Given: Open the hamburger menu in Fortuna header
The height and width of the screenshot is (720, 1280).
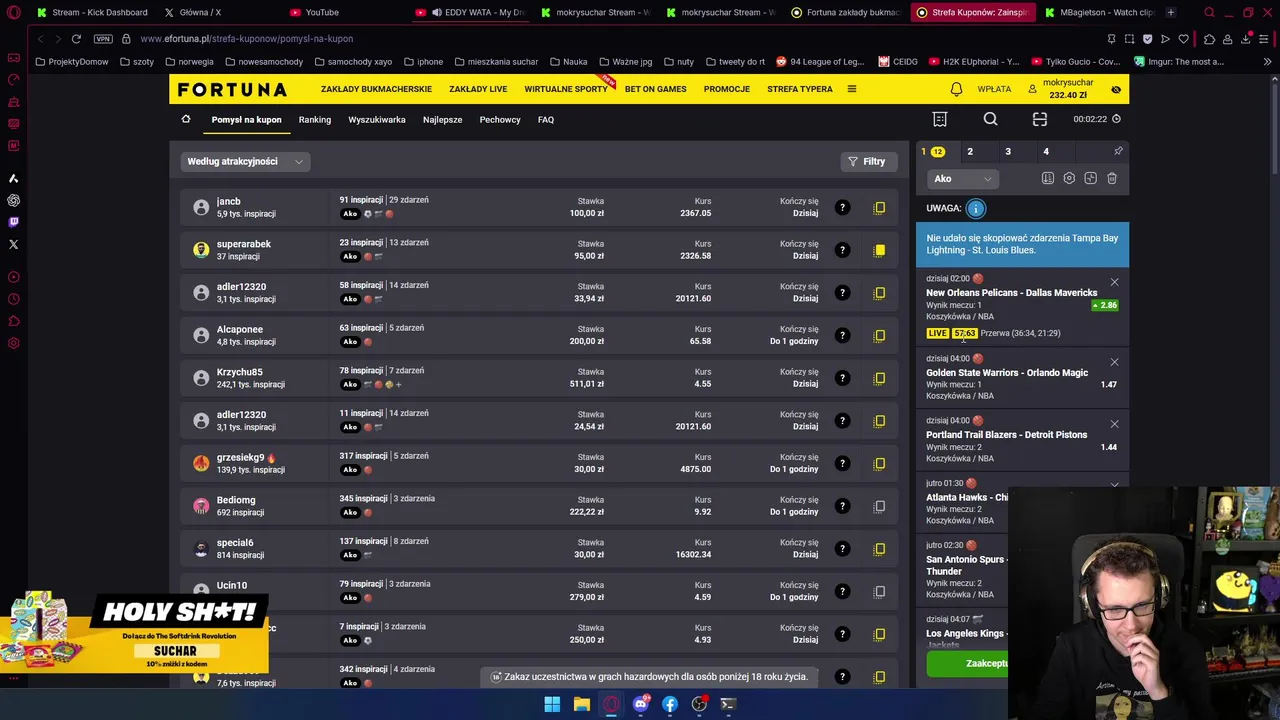Looking at the screenshot, I should tap(852, 89).
